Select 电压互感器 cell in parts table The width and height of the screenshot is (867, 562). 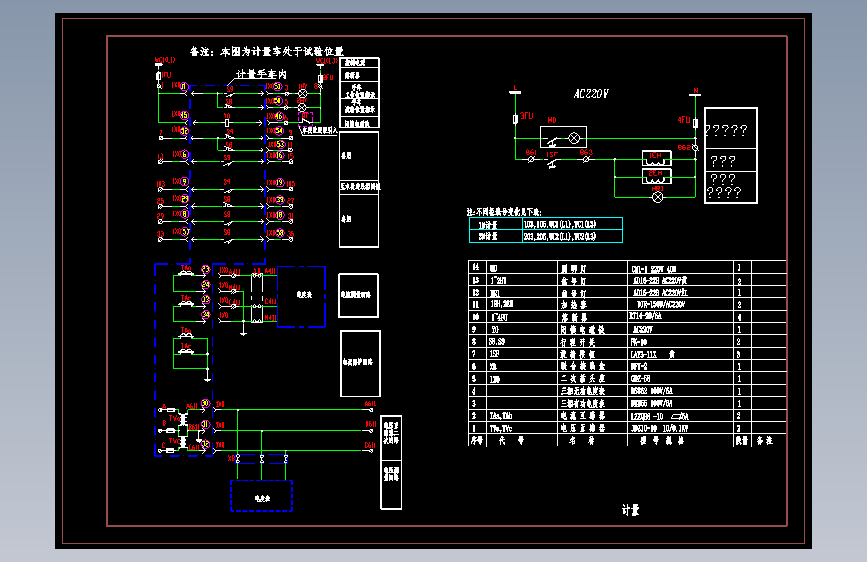click(x=592, y=428)
